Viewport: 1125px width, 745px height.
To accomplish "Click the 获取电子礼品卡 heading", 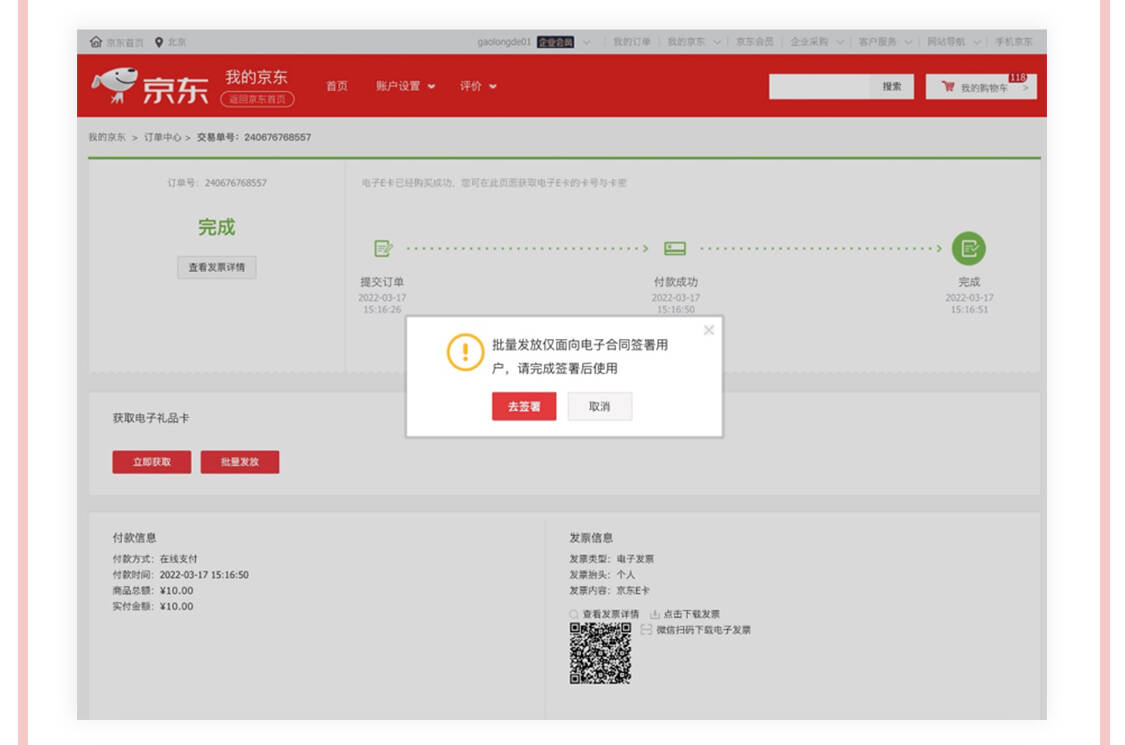I will 151,418.
